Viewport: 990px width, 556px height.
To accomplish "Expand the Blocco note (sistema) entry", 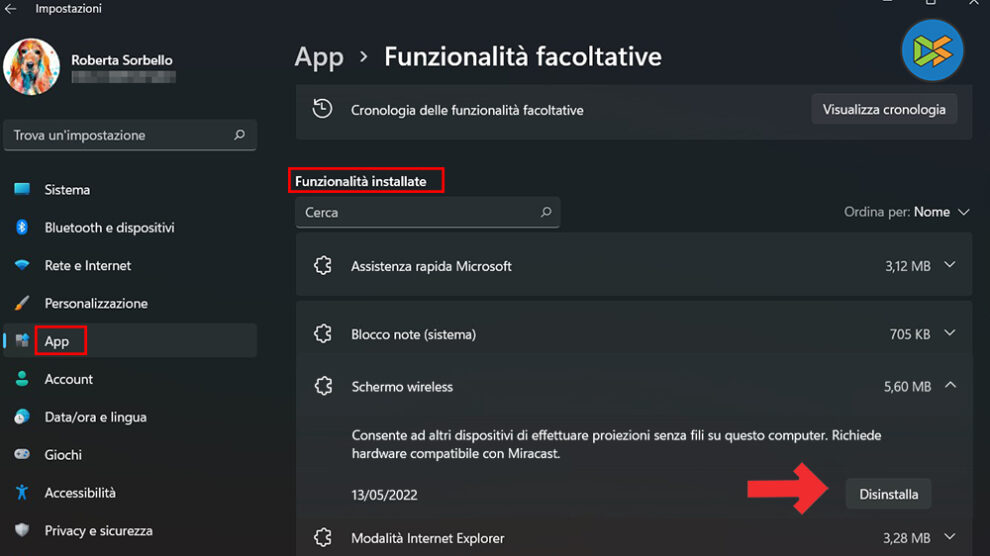I will tap(950, 334).
